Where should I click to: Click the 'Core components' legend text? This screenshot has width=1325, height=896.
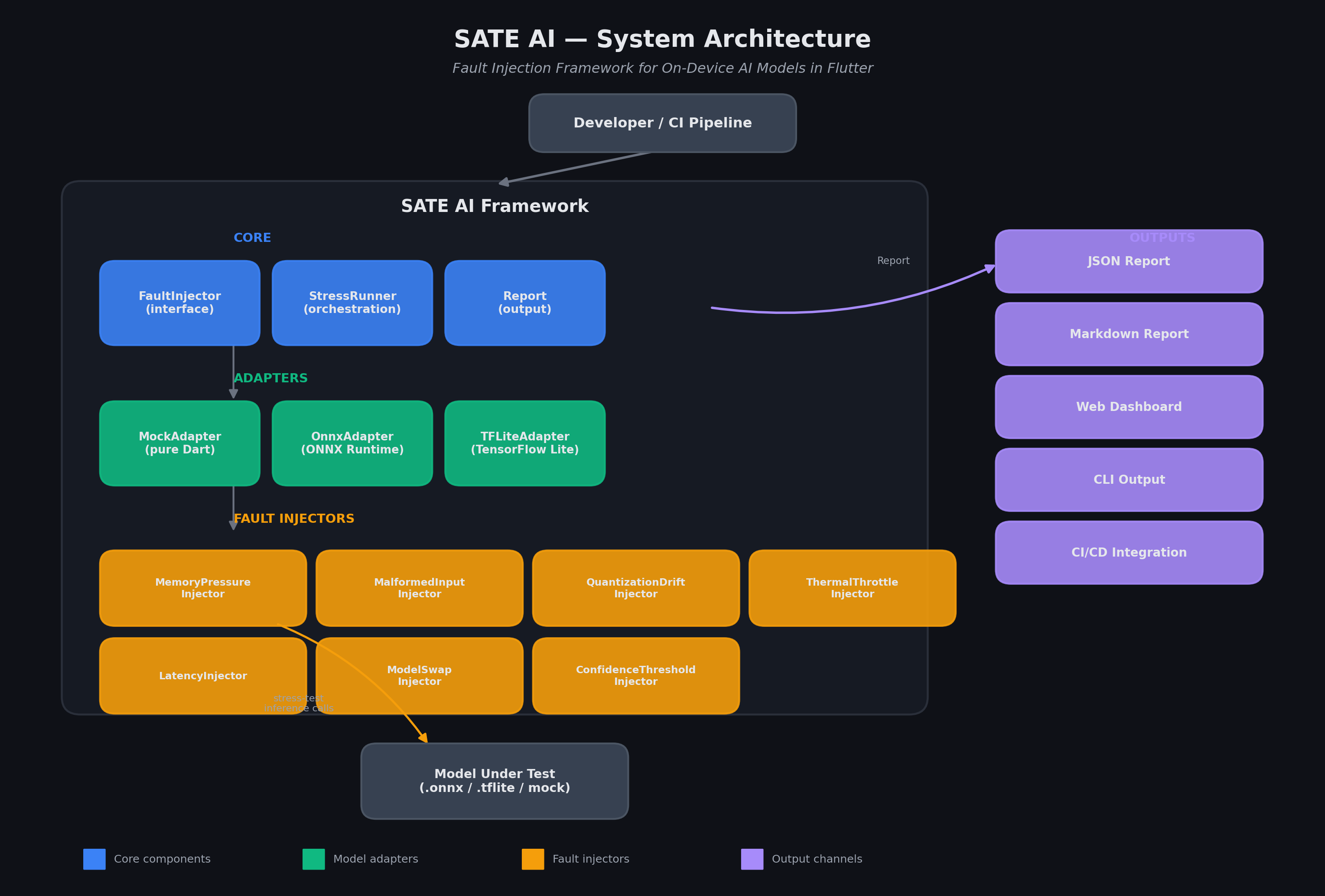[163, 859]
